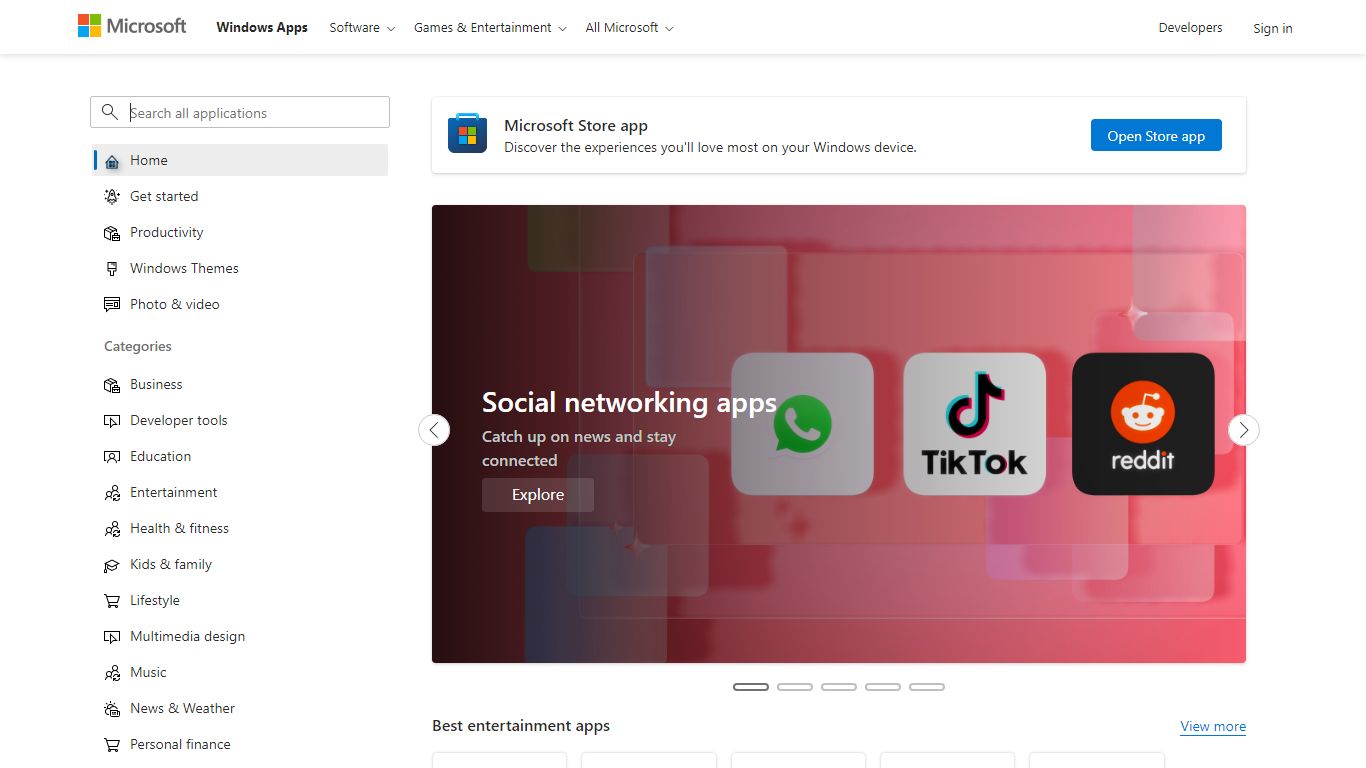Select first carousel indicator
This screenshot has height=768, width=1366.
pyautogui.click(x=751, y=687)
